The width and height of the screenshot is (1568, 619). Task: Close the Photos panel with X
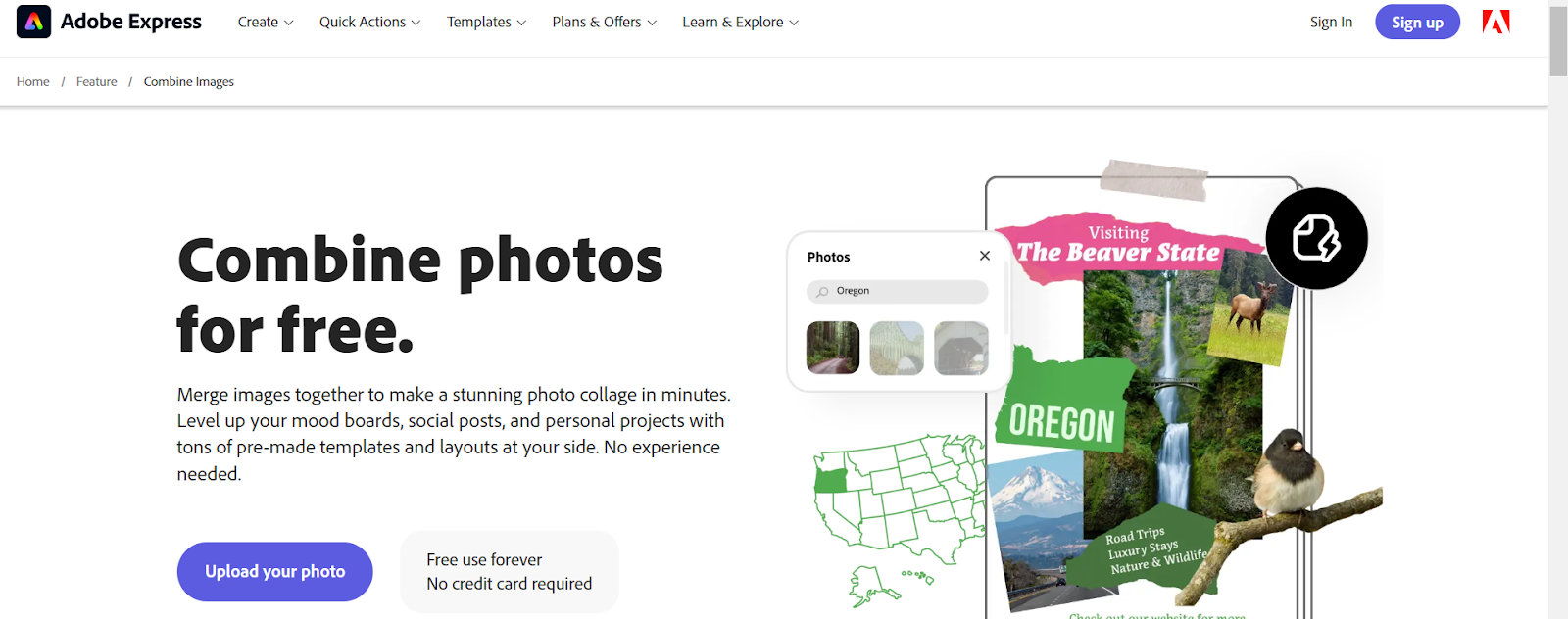click(985, 256)
